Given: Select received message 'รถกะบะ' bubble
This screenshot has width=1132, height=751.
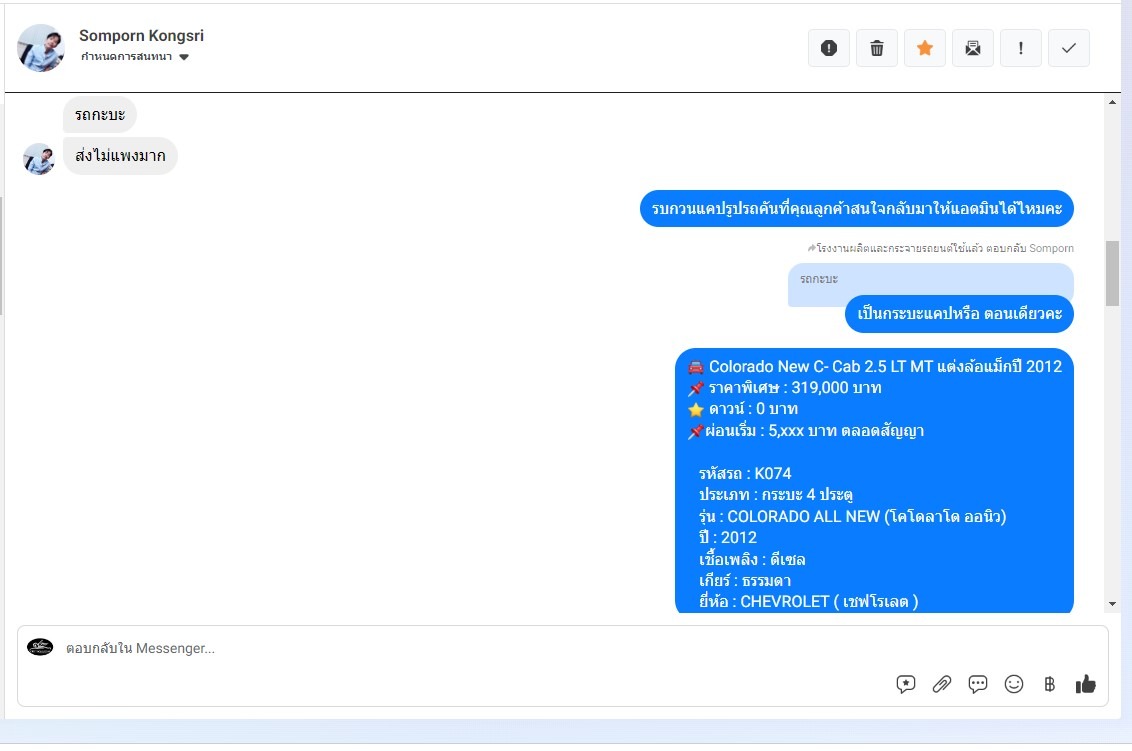Looking at the screenshot, I should tap(100, 115).
